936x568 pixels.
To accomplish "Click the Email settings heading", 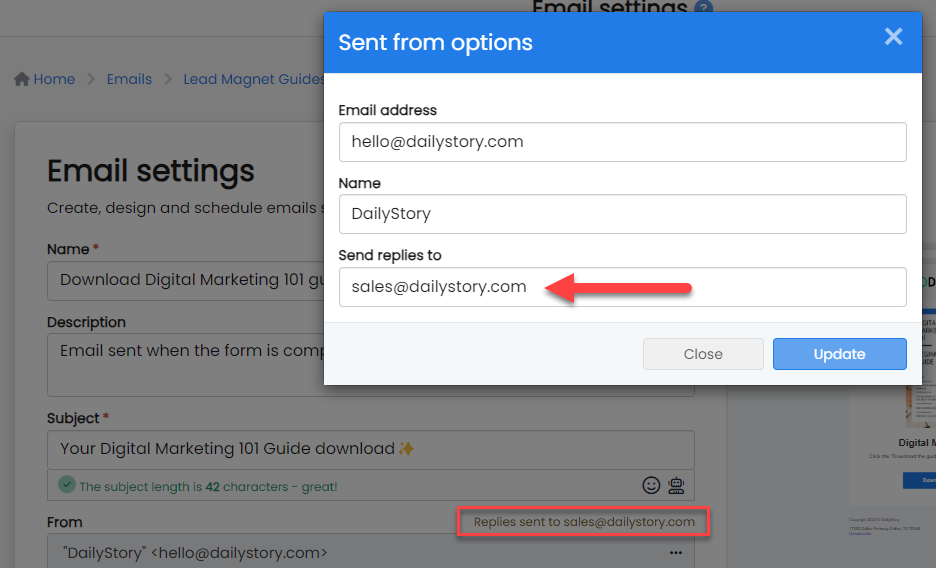I will pos(151,171).
